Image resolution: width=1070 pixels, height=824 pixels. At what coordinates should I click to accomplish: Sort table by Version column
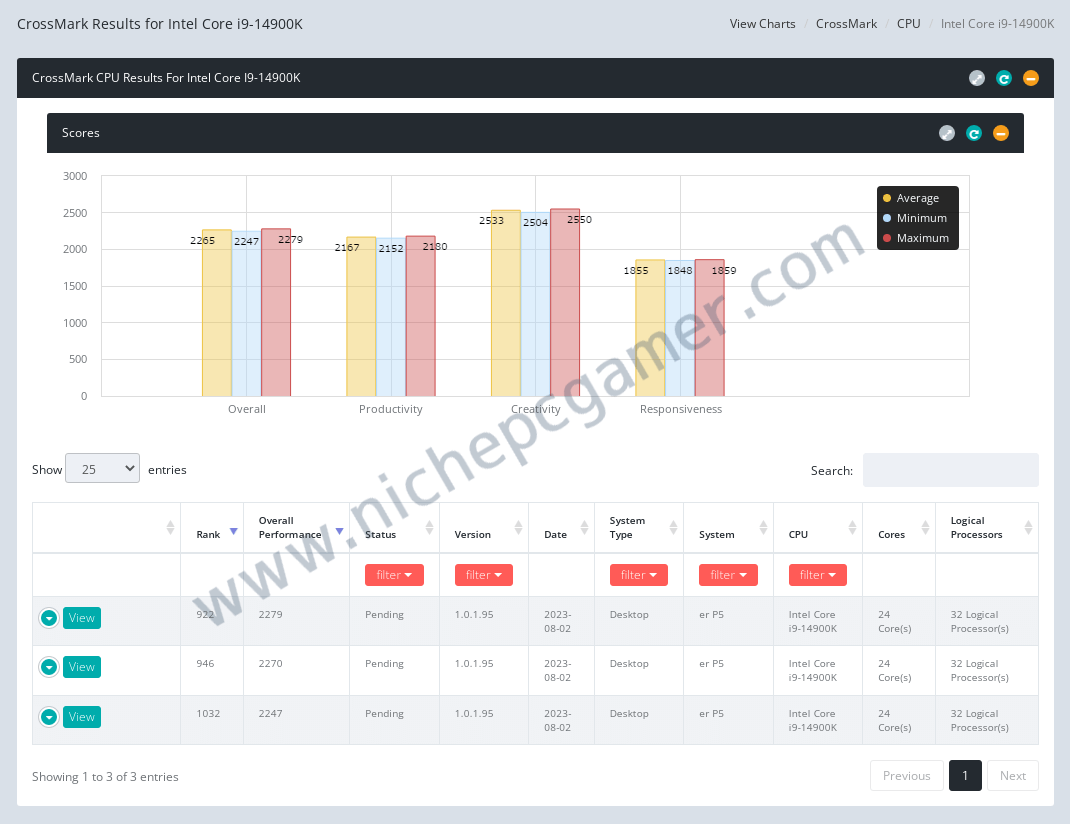click(x=484, y=528)
